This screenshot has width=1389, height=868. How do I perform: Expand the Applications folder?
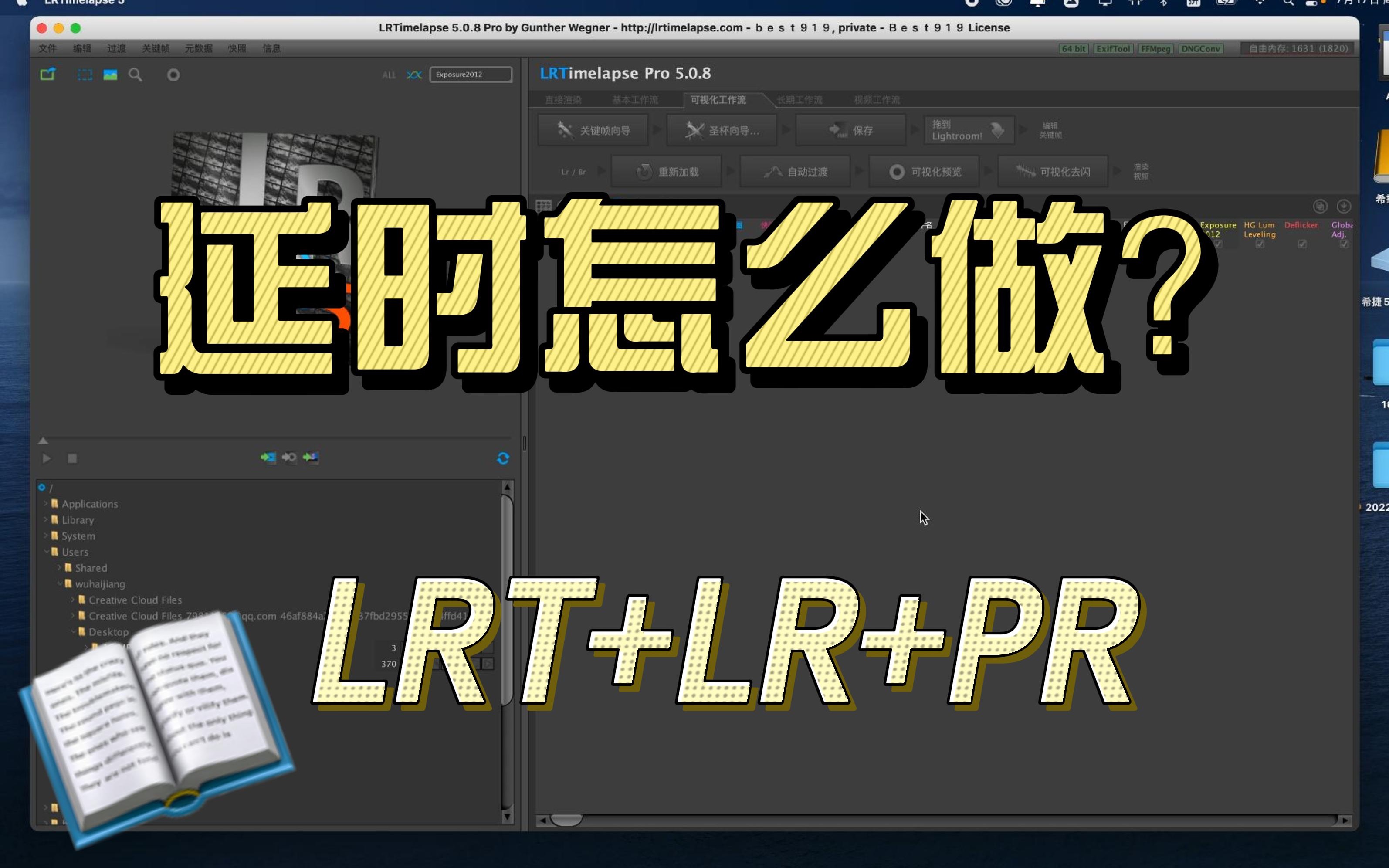(45, 503)
